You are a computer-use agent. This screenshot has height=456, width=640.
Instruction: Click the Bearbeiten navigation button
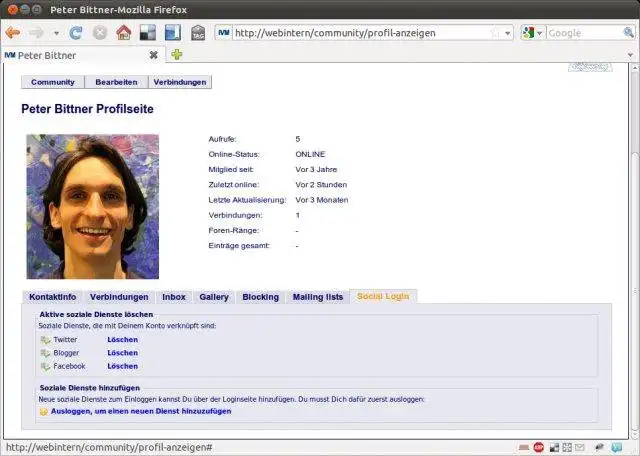coord(116,82)
